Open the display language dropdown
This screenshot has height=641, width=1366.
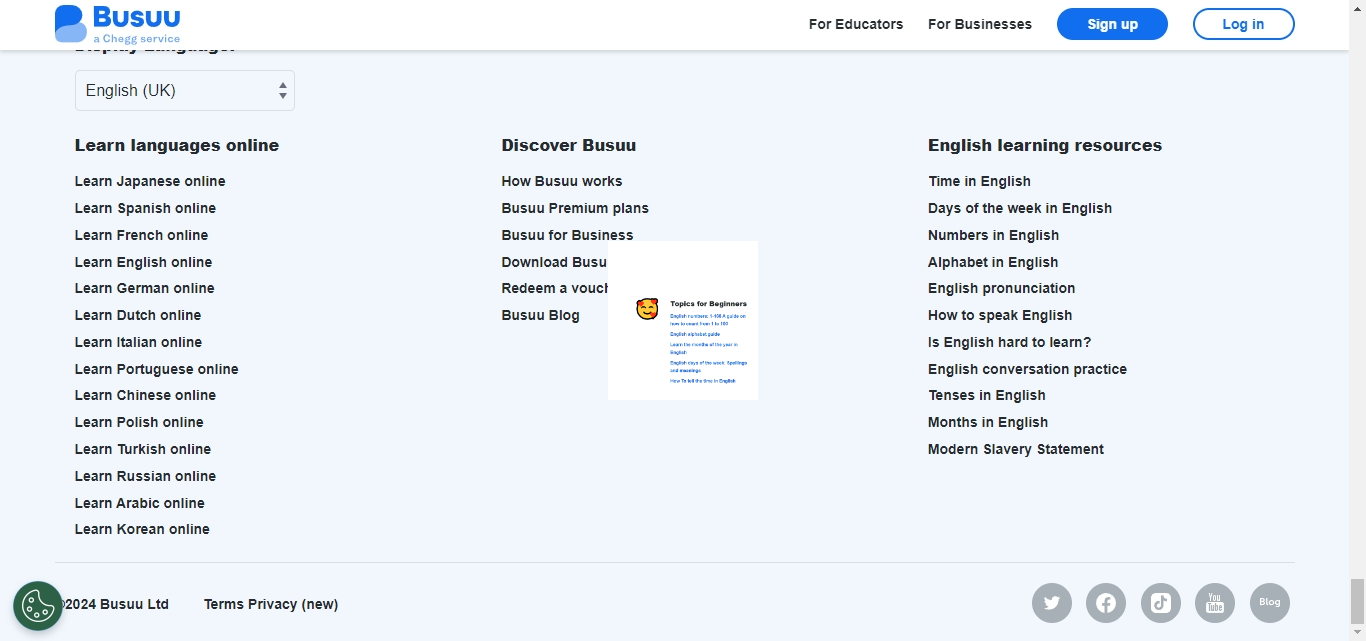coord(185,90)
